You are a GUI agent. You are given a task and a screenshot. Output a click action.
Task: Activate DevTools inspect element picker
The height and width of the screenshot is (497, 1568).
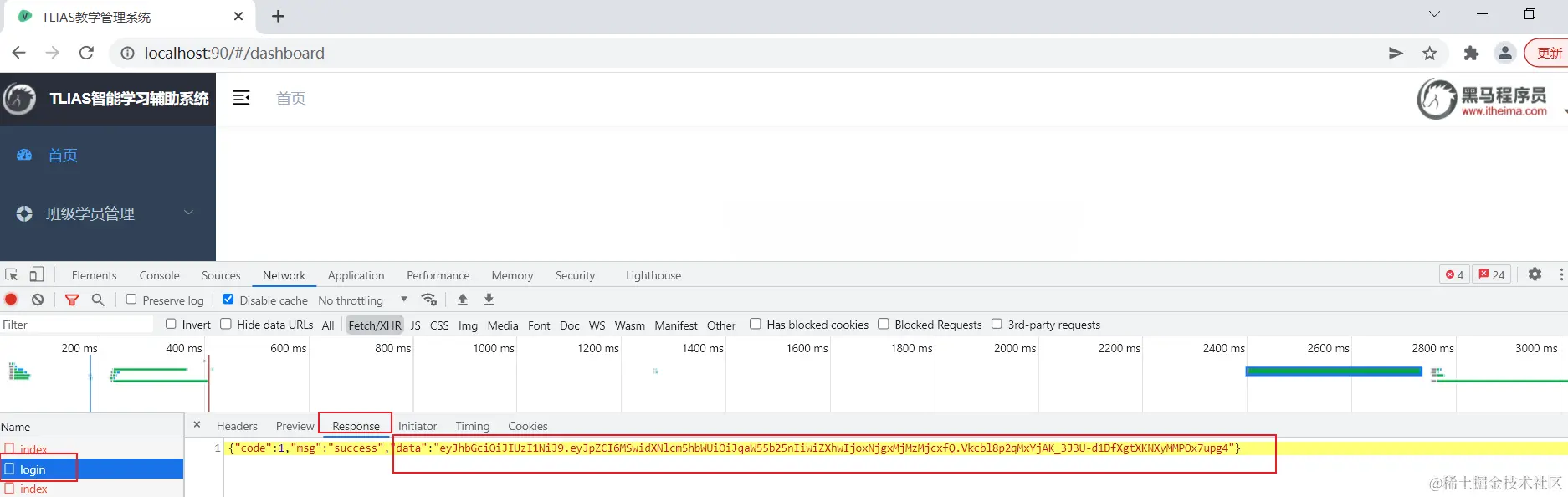tap(12, 274)
